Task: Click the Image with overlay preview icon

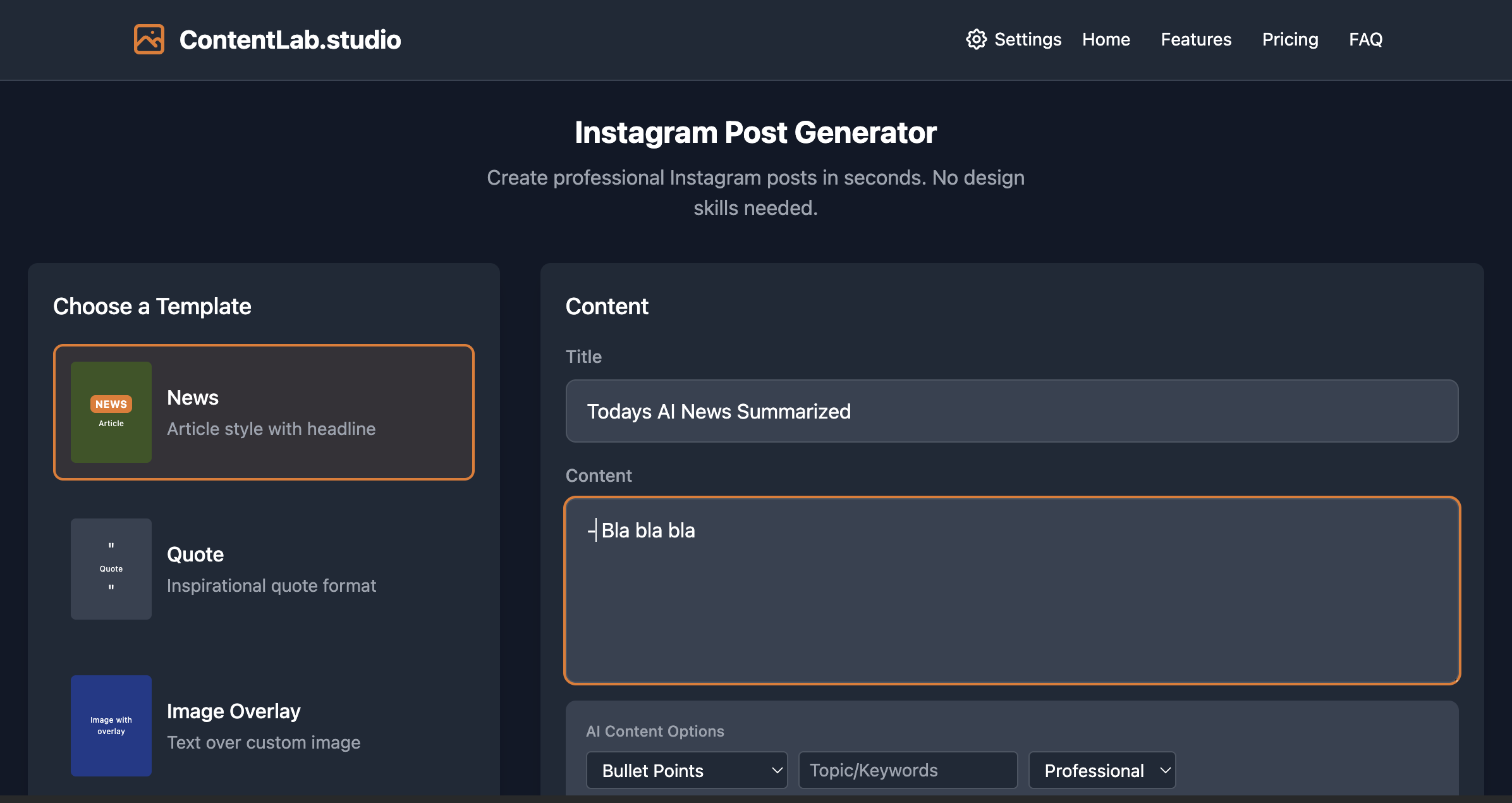Action: 111,725
